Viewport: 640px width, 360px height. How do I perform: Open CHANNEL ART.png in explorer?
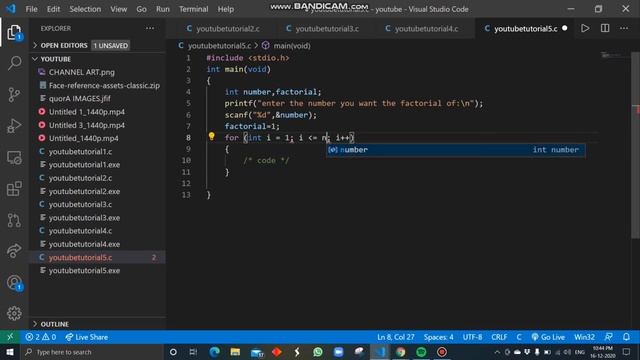coord(97,72)
